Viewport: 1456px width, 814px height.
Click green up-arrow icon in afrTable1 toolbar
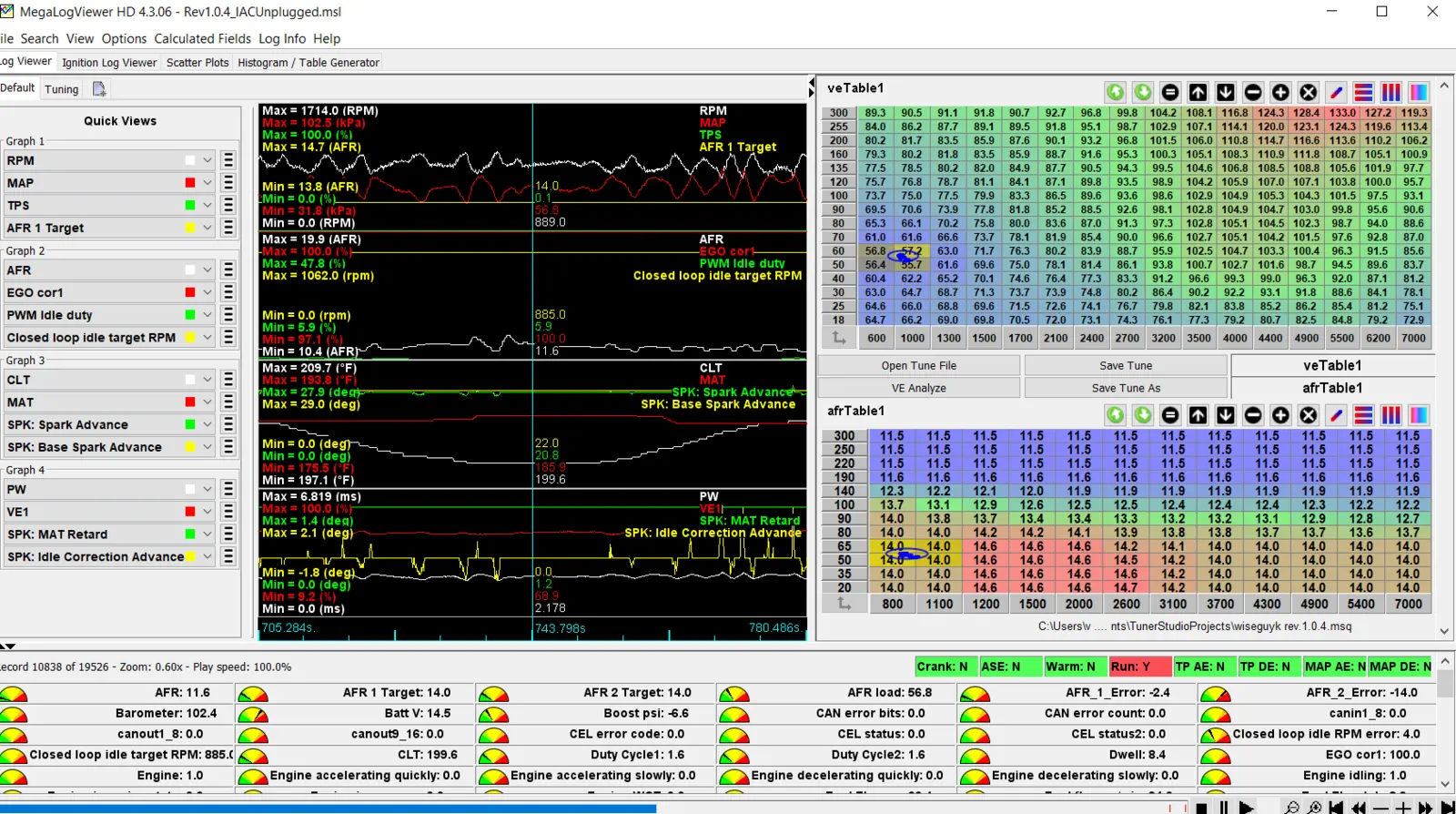pos(1116,415)
